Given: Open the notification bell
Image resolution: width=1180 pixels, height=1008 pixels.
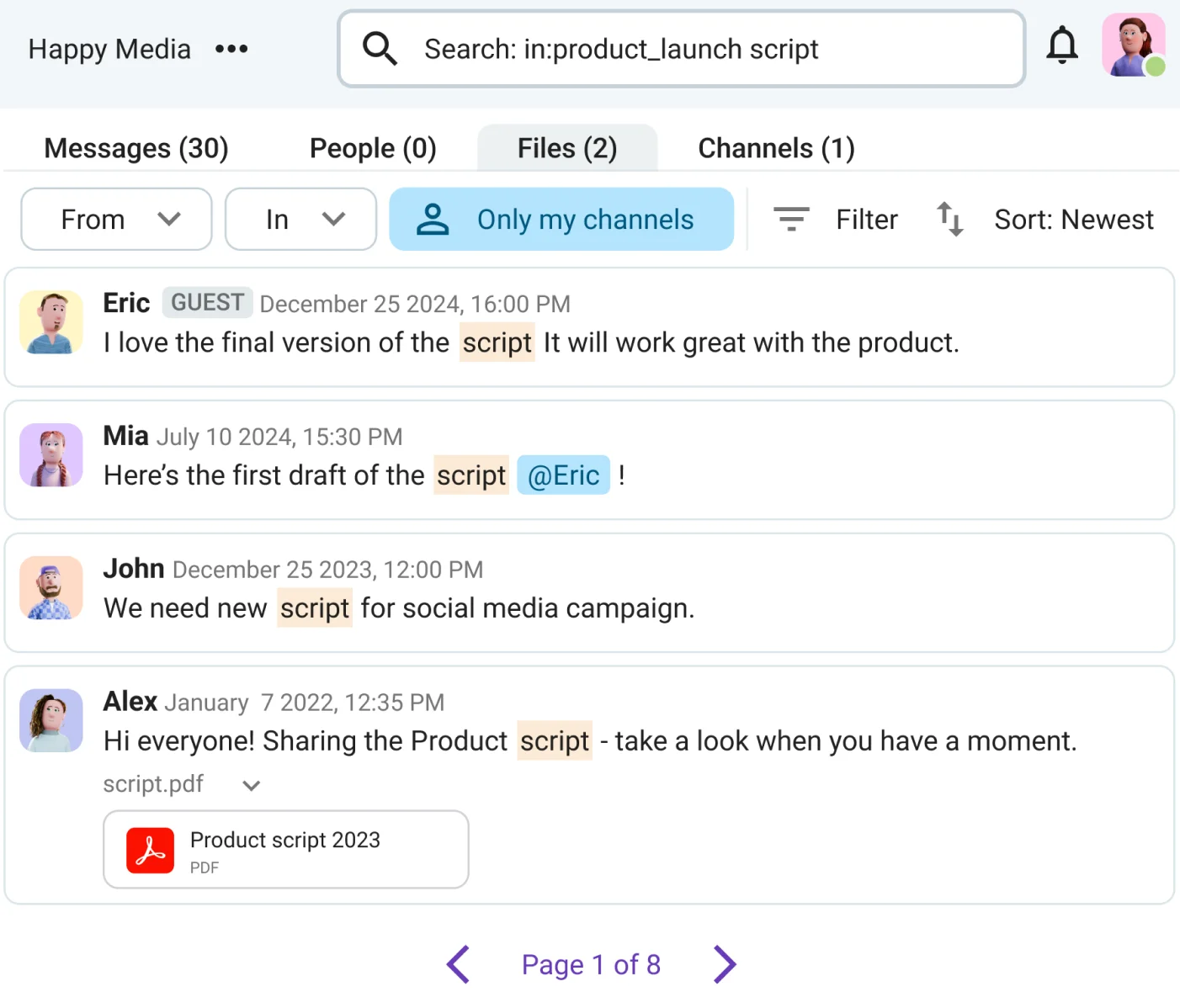Looking at the screenshot, I should click(1062, 46).
